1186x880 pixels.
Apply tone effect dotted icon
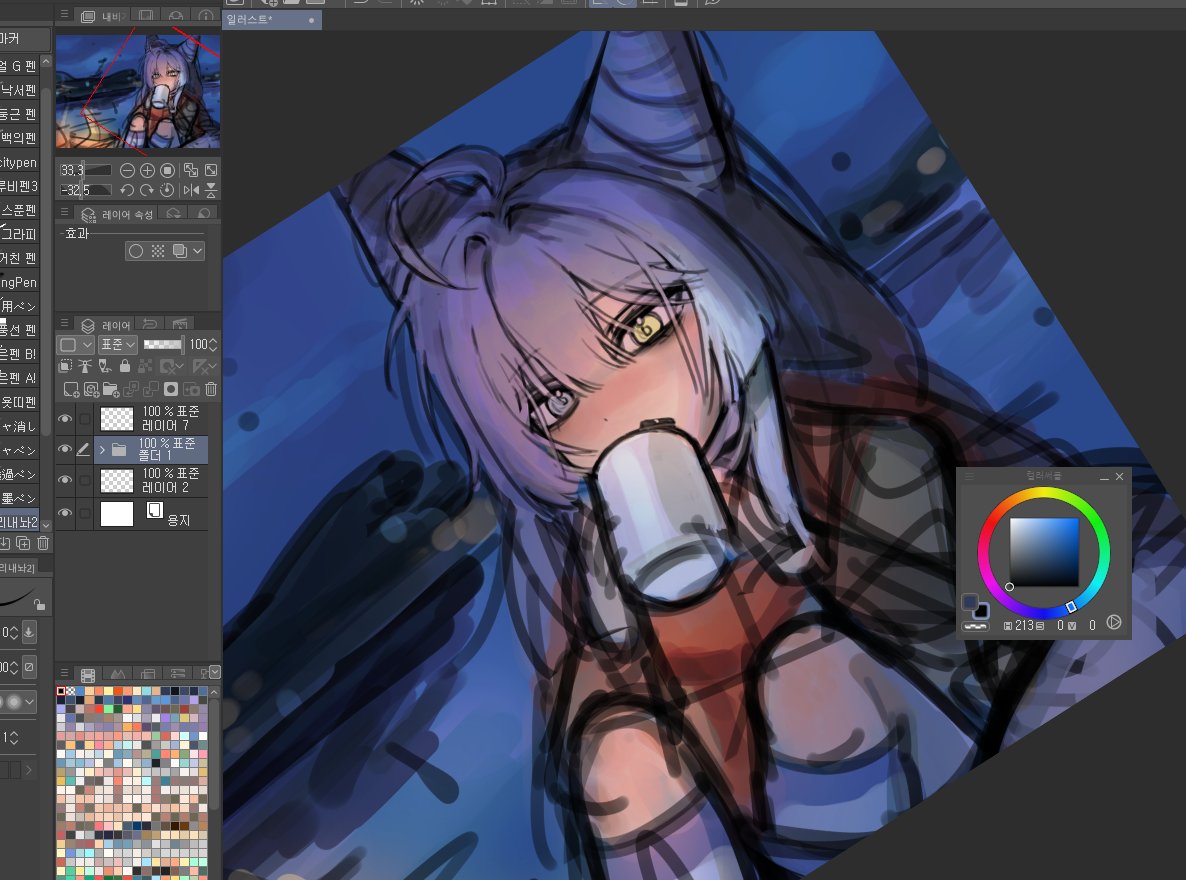coord(157,251)
